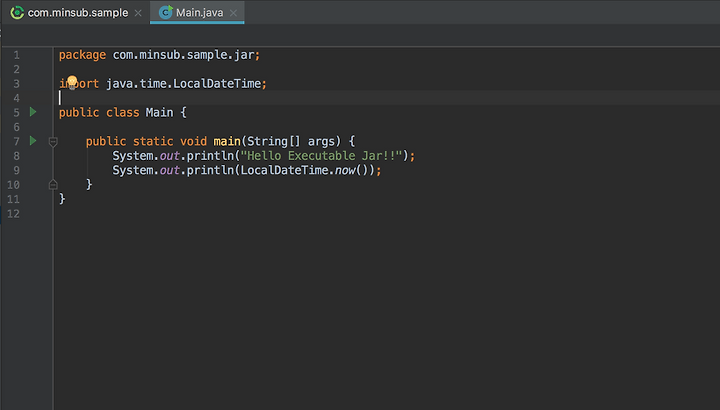Click the 'now' method call on line 9
720x410 pixels.
tap(345, 170)
